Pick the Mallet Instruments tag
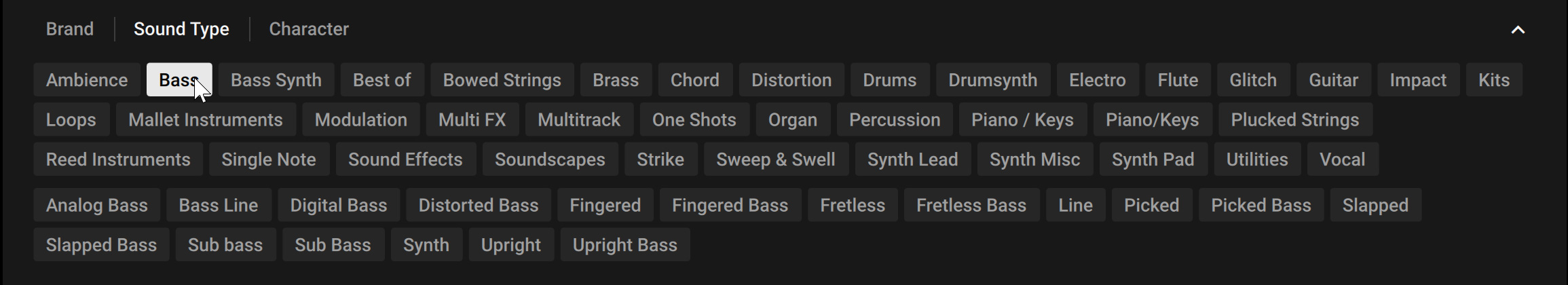Image resolution: width=1568 pixels, height=285 pixels. [x=205, y=120]
